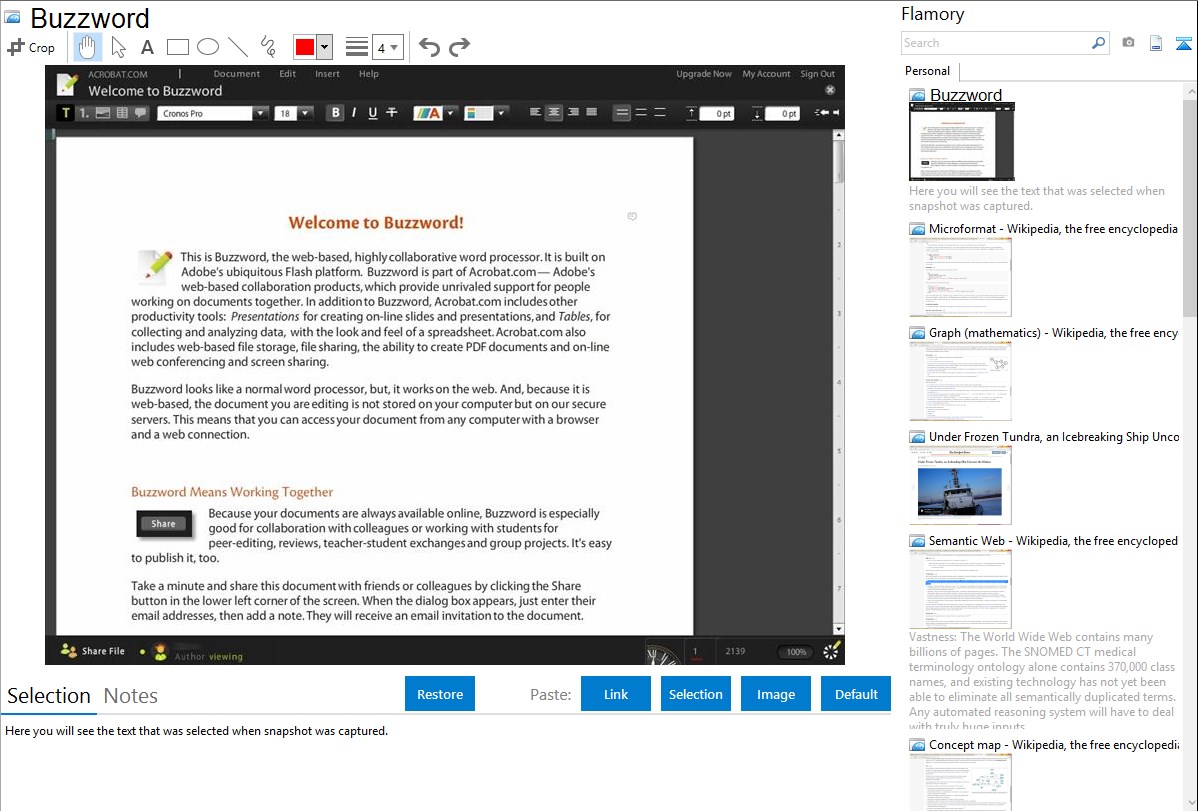The image size is (1198, 811).
Task: Click the Link paste button
Action: click(616, 694)
